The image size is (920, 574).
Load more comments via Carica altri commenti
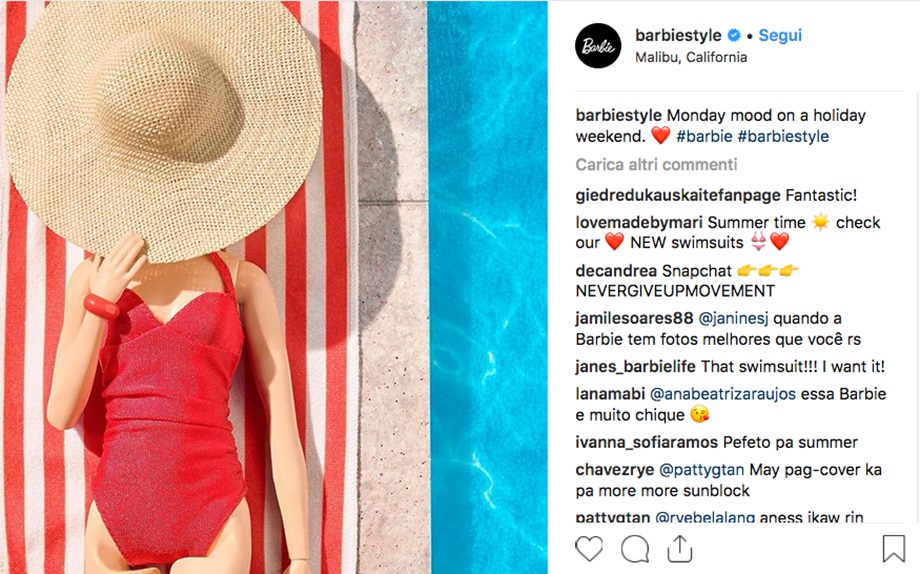pyautogui.click(x=656, y=164)
